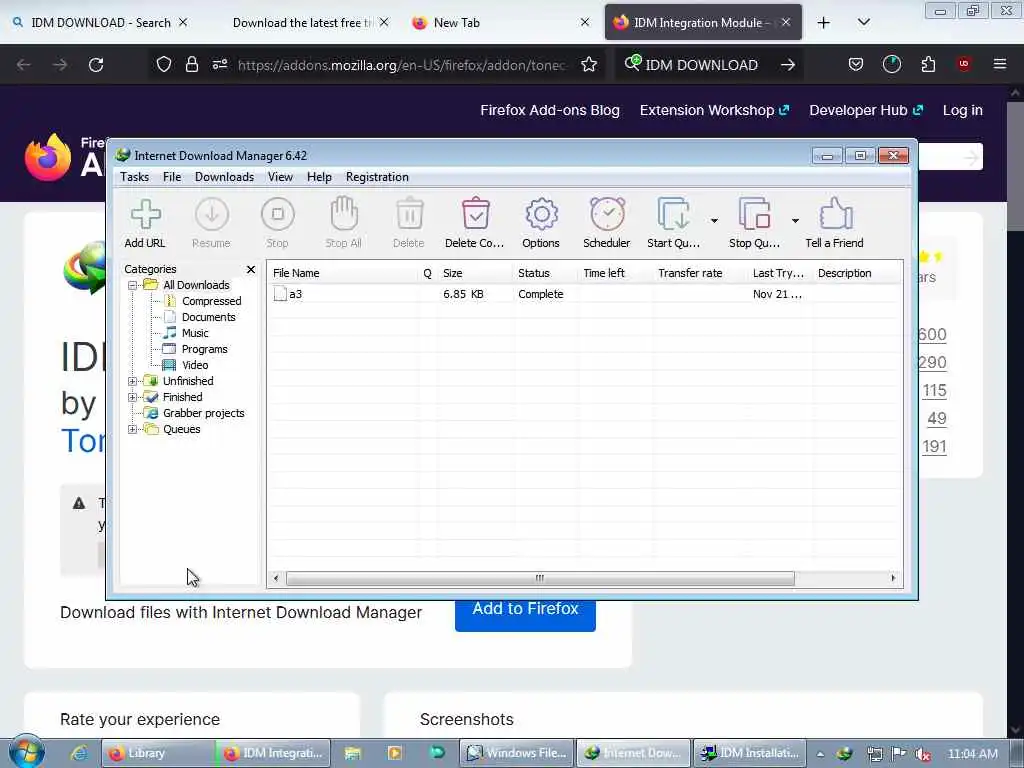
Task: Select the Programs category
Action: click(204, 349)
